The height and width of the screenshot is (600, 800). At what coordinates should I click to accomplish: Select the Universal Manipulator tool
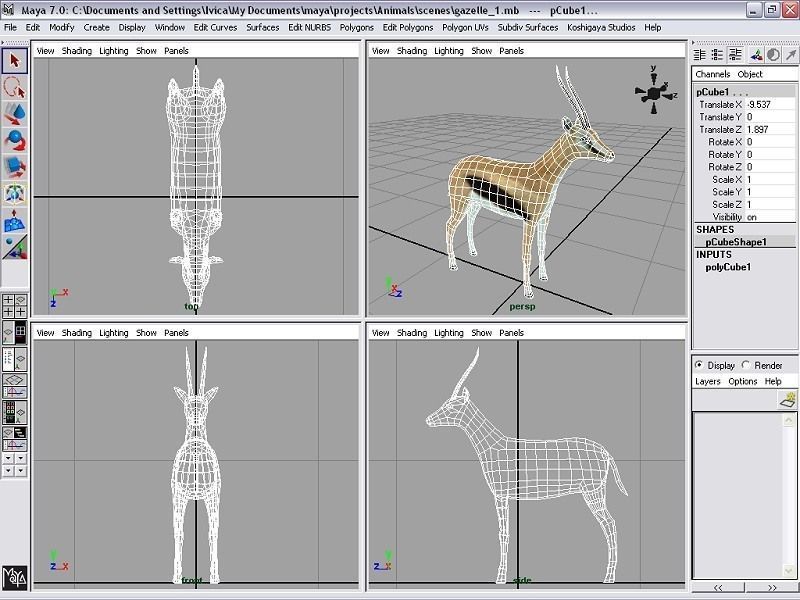14,194
